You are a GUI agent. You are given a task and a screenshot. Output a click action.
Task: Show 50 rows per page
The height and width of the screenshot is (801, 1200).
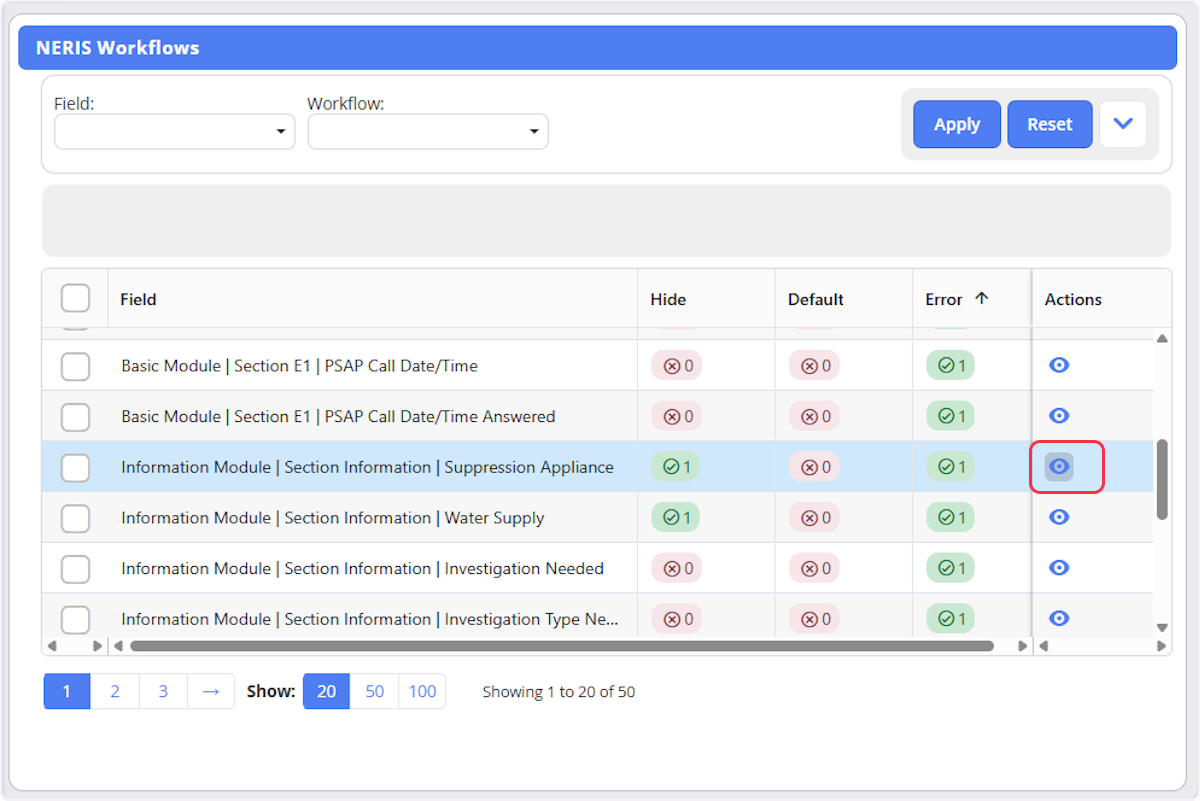pyautogui.click(x=374, y=691)
